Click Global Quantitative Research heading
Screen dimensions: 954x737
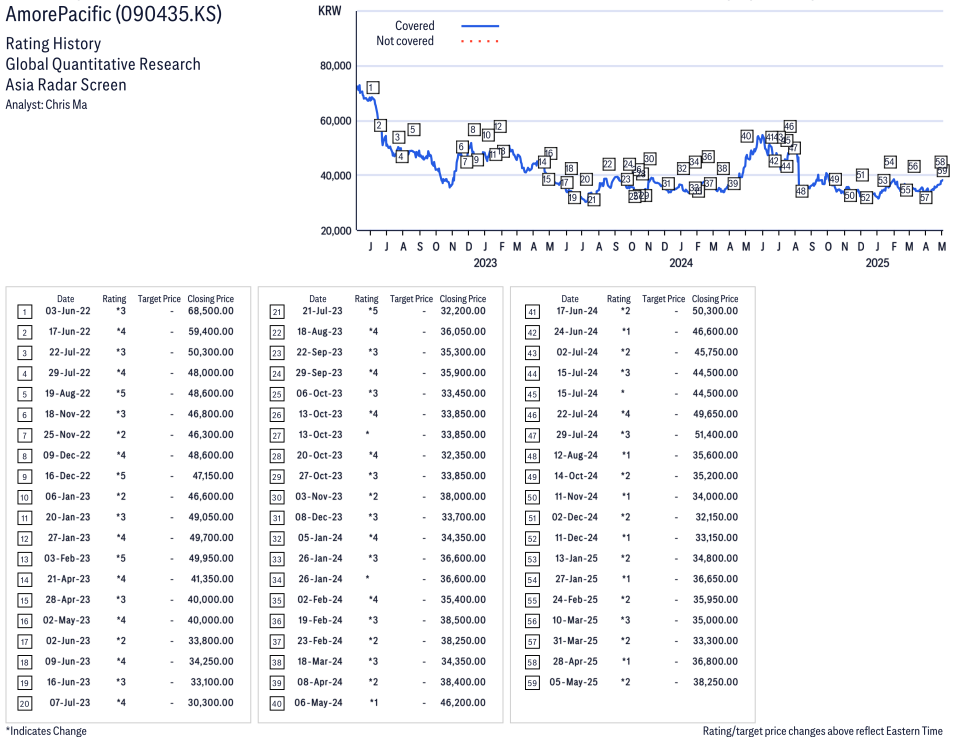[103, 64]
